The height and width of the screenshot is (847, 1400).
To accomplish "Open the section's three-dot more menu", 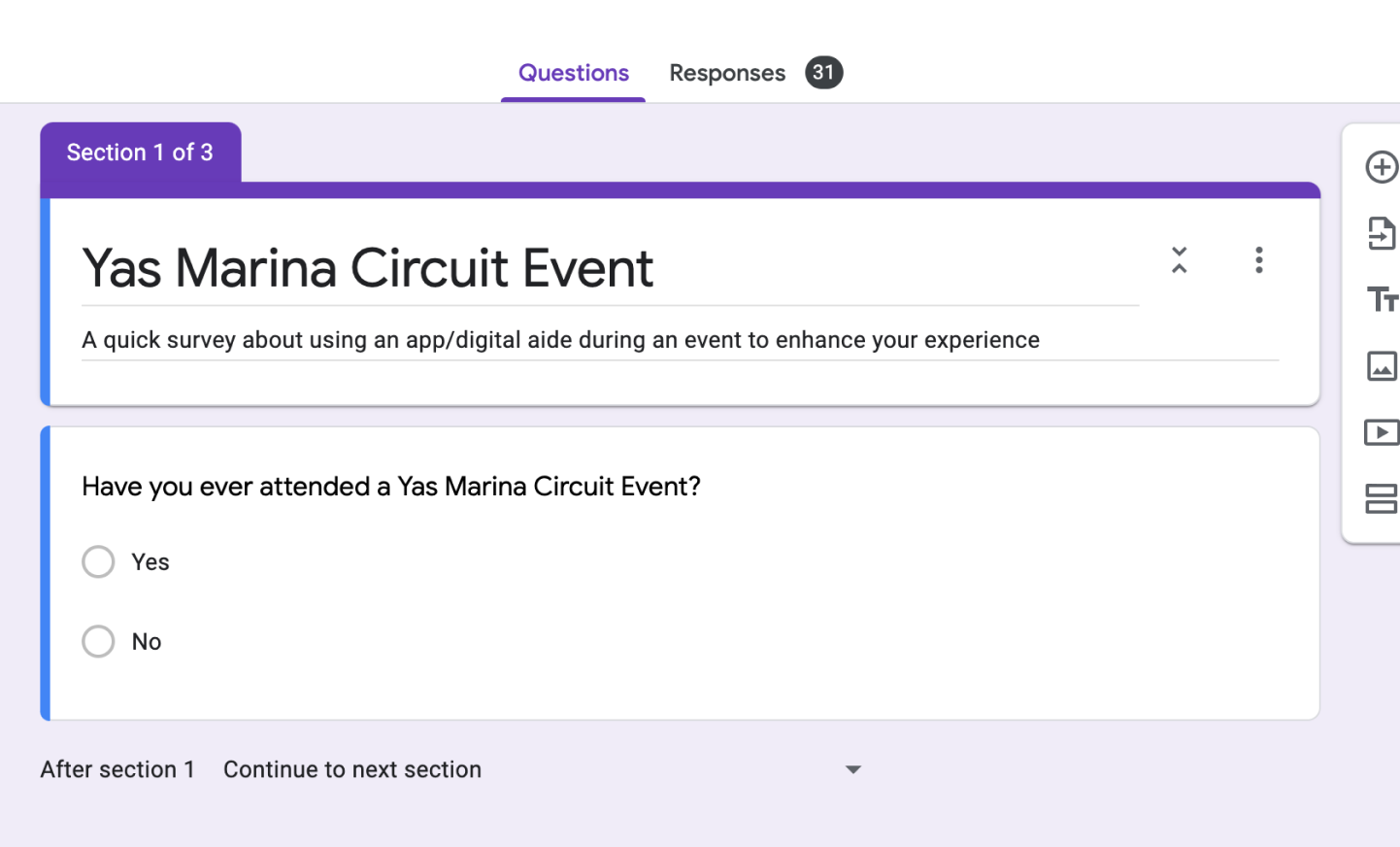I will [x=1258, y=259].
